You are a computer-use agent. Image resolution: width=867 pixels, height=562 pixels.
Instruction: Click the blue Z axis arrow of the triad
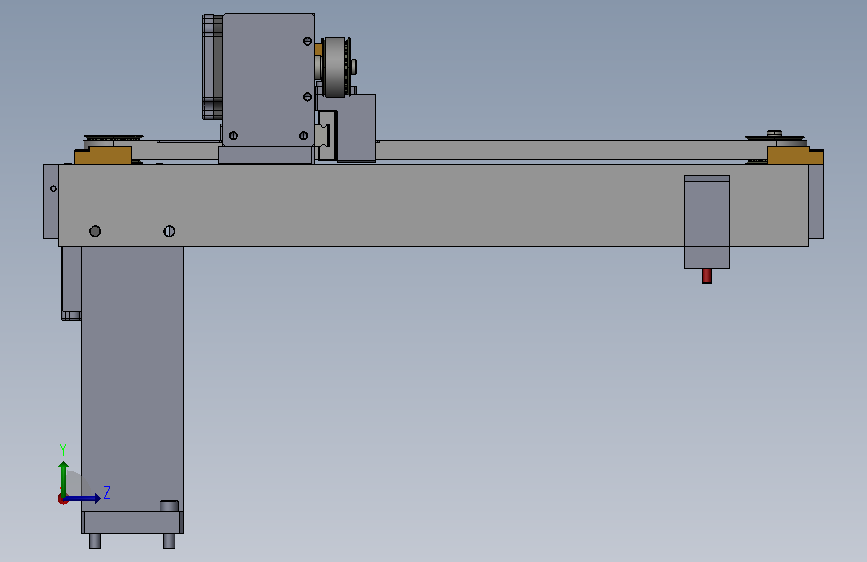tap(82, 498)
